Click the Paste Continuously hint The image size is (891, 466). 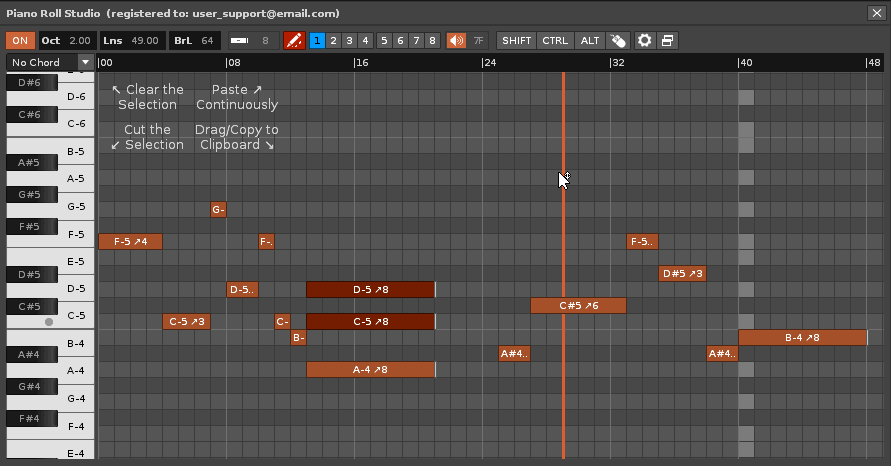[237, 97]
